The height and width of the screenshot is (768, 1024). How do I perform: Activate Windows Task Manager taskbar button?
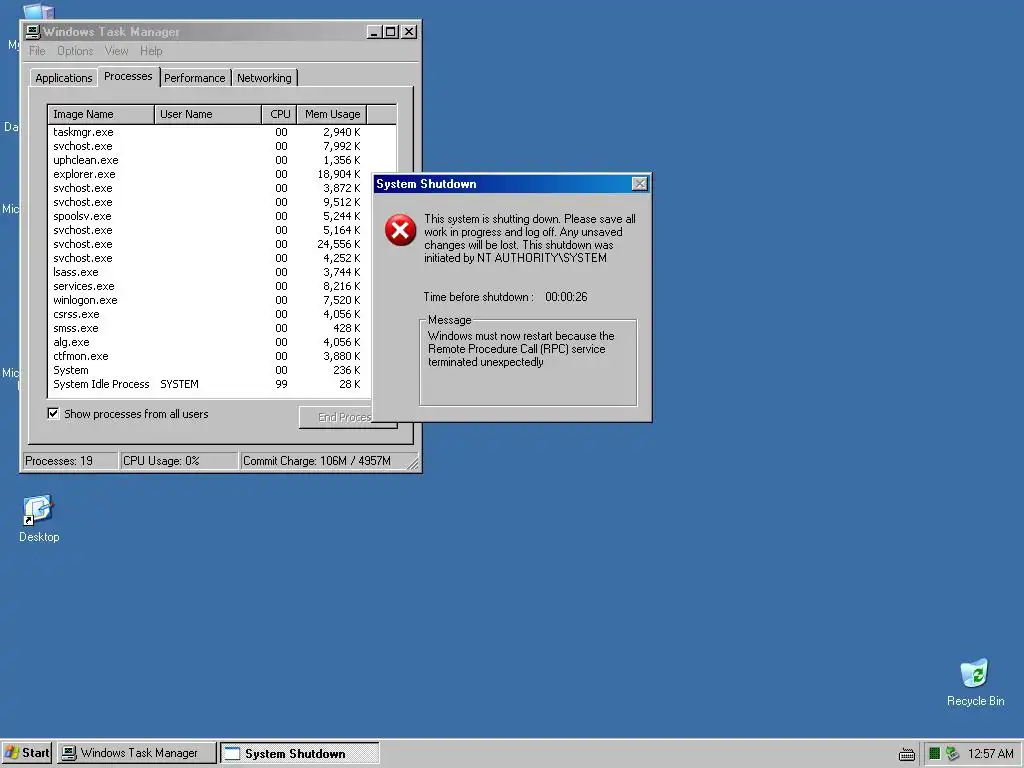(136, 753)
